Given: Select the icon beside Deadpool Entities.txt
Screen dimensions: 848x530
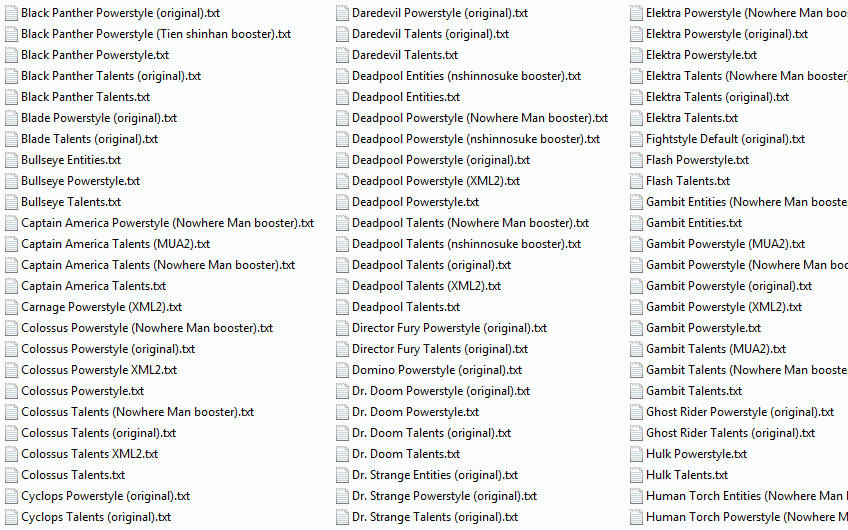Looking at the screenshot, I should click(342, 97).
